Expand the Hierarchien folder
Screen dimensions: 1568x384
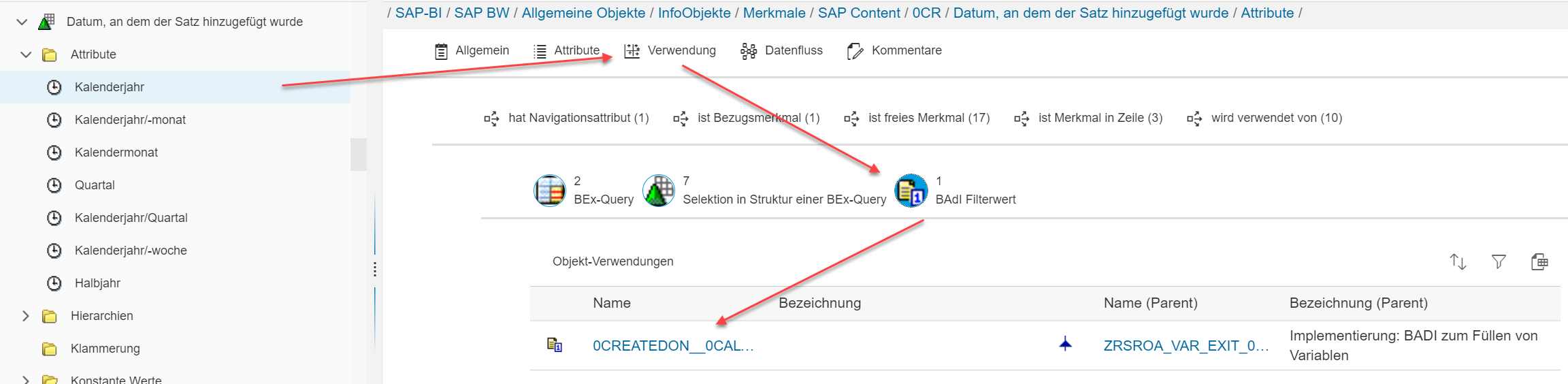click(26, 316)
